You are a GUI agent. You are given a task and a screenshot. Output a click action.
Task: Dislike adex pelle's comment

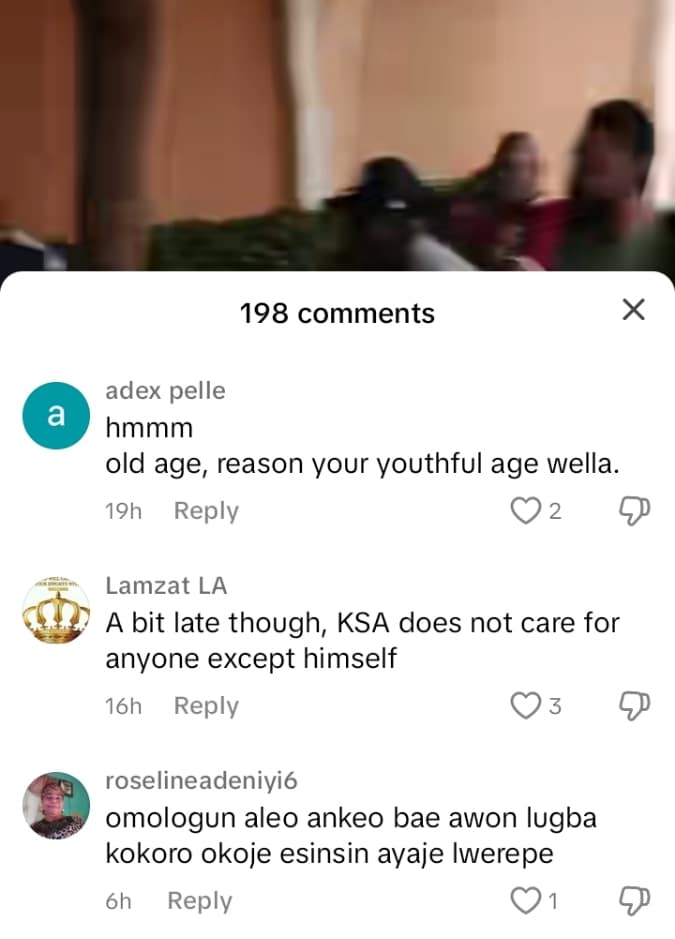point(634,511)
